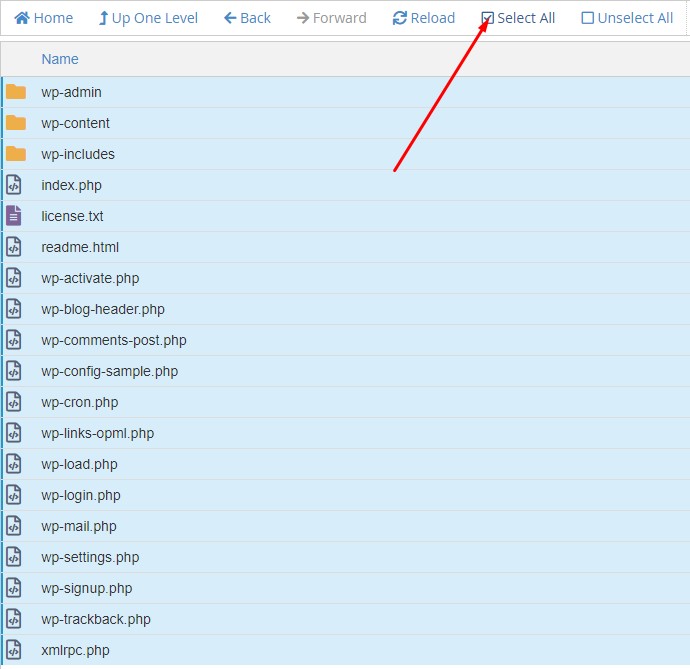The image size is (690, 669).
Task: Click the wp-load.php file icon
Action: click(14, 464)
